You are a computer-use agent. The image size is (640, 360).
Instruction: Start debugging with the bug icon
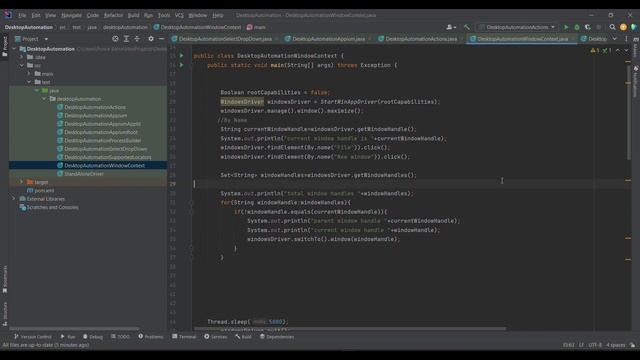577,27
